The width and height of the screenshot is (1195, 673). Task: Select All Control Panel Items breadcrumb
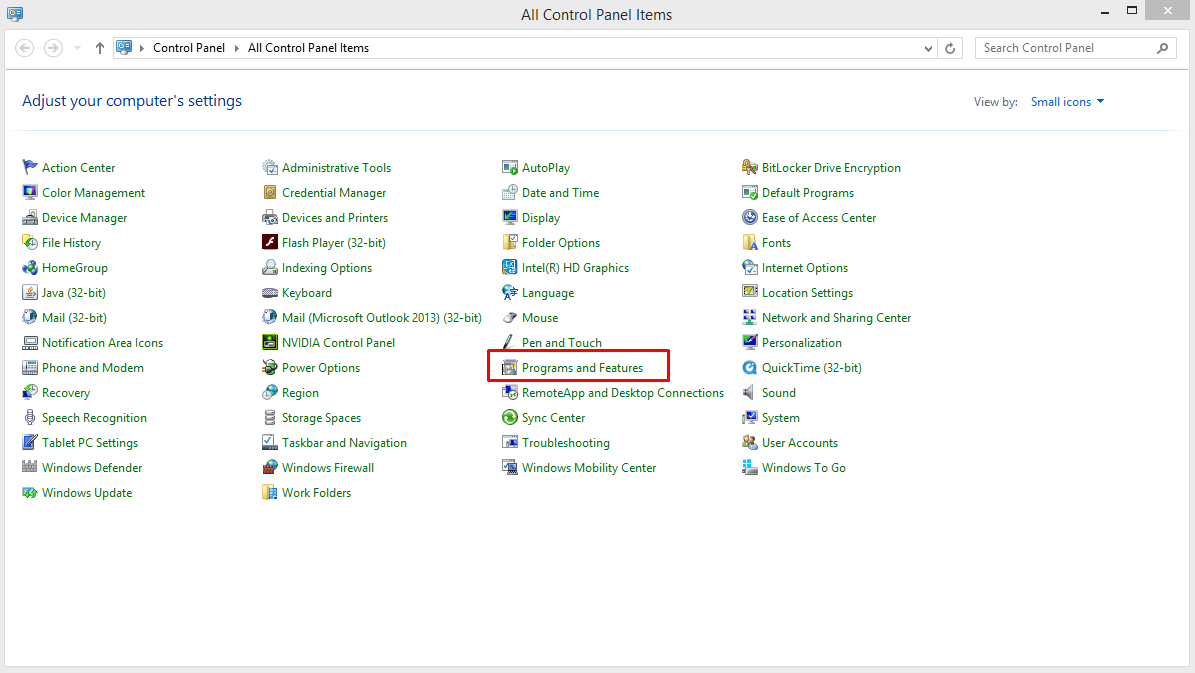pyautogui.click(x=308, y=48)
